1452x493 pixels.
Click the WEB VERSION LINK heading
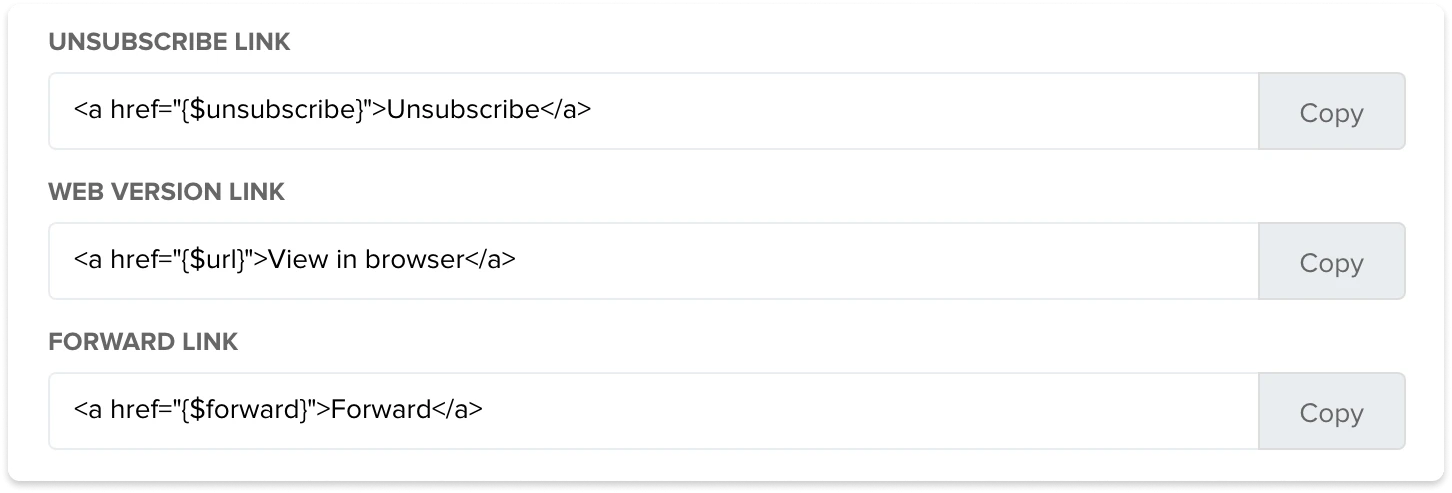pyautogui.click(x=167, y=193)
